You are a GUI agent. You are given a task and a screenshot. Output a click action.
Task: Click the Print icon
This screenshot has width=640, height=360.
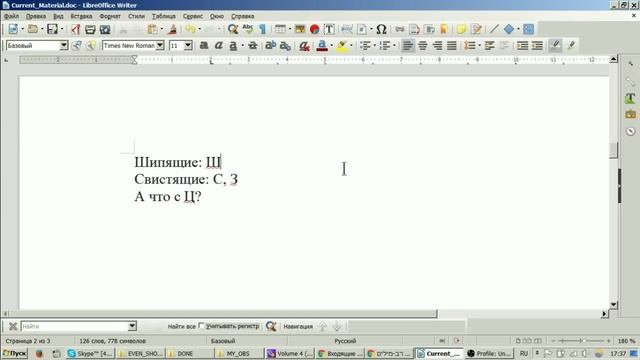[90, 29]
